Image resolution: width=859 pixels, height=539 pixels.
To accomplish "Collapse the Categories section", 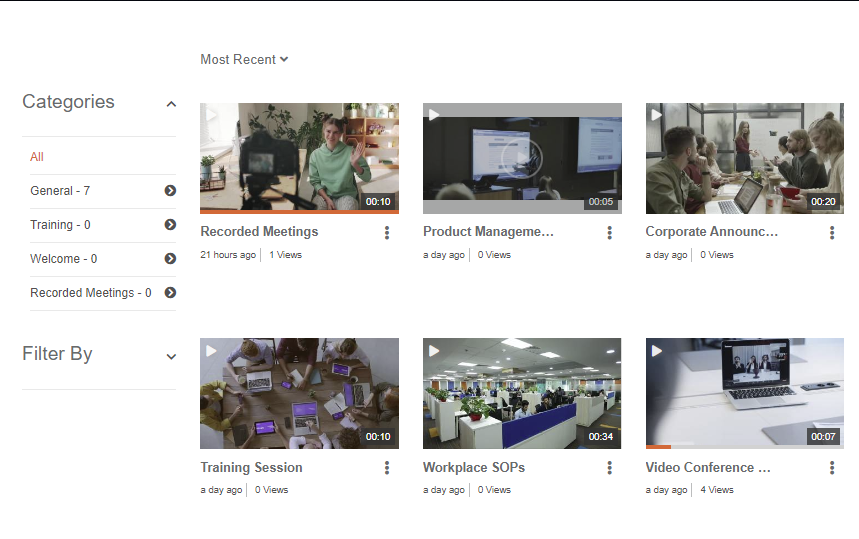I will pyautogui.click(x=171, y=104).
